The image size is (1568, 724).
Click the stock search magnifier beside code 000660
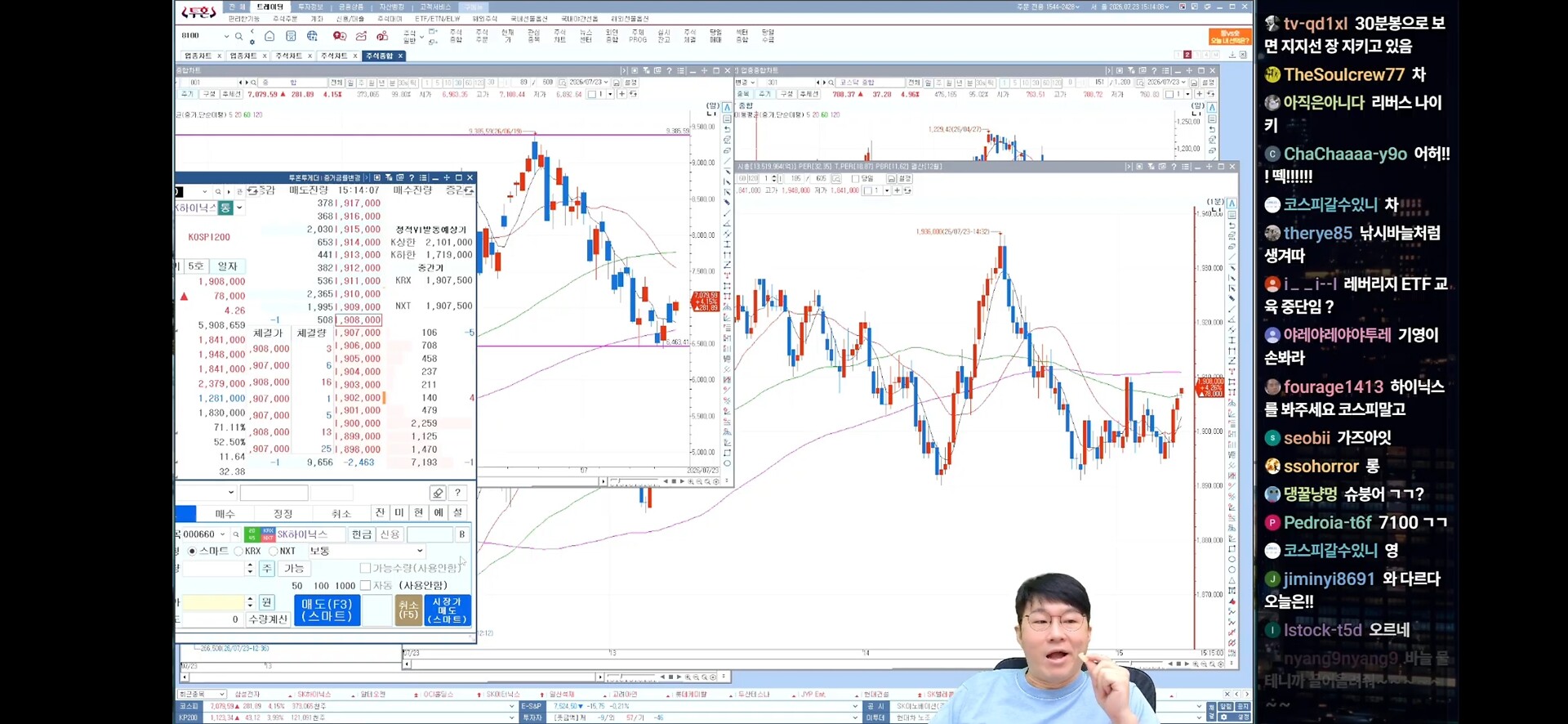pos(236,534)
